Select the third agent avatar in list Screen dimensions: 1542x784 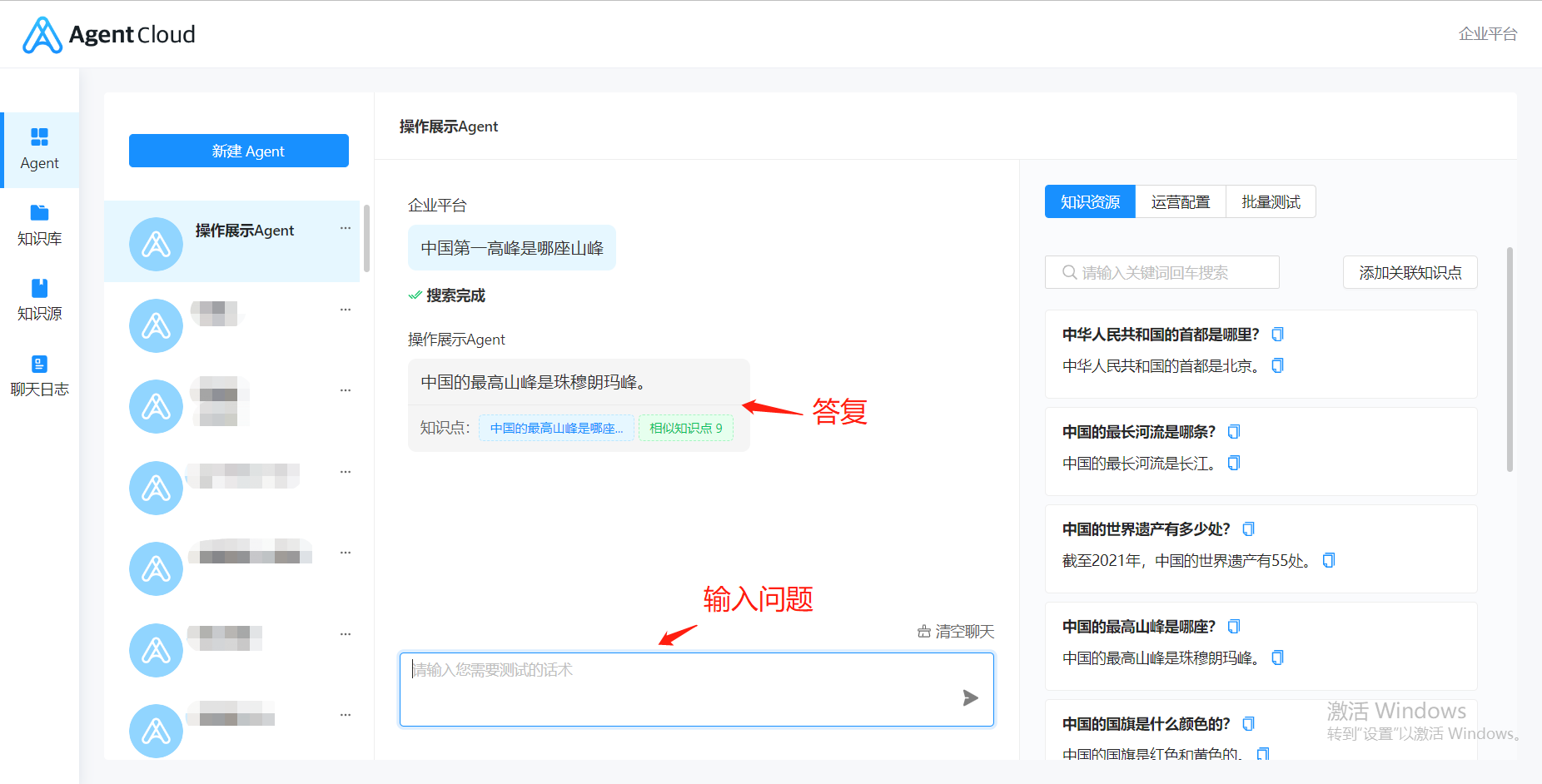(x=156, y=406)
